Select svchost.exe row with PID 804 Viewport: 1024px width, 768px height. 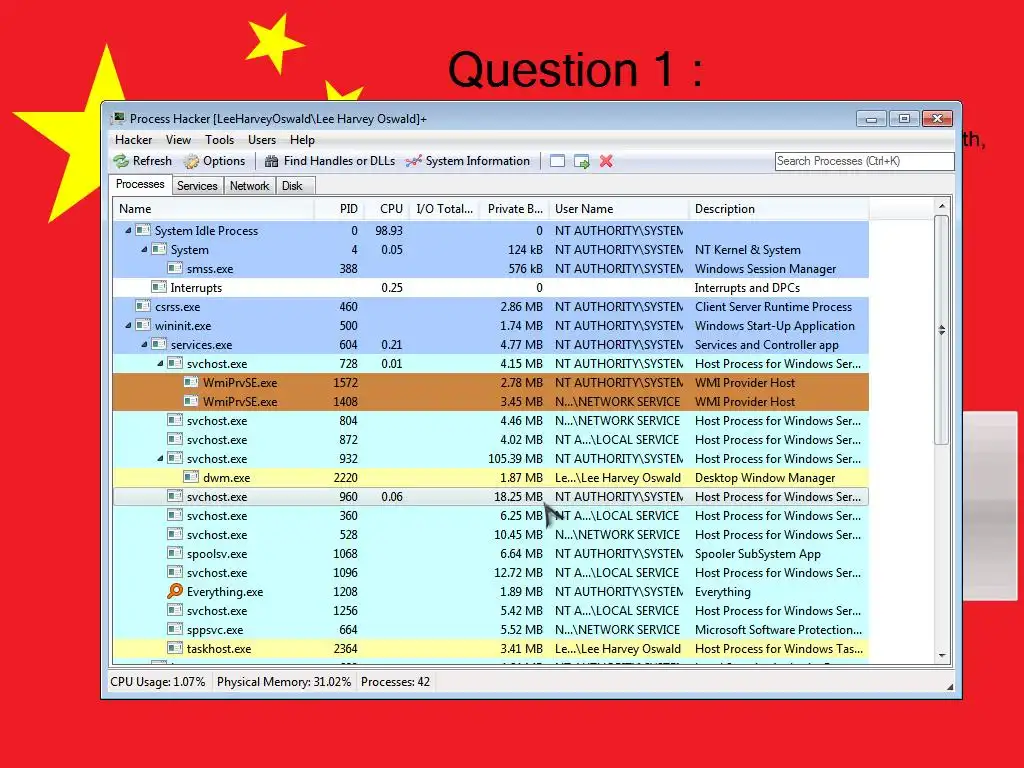pos(491,421)
